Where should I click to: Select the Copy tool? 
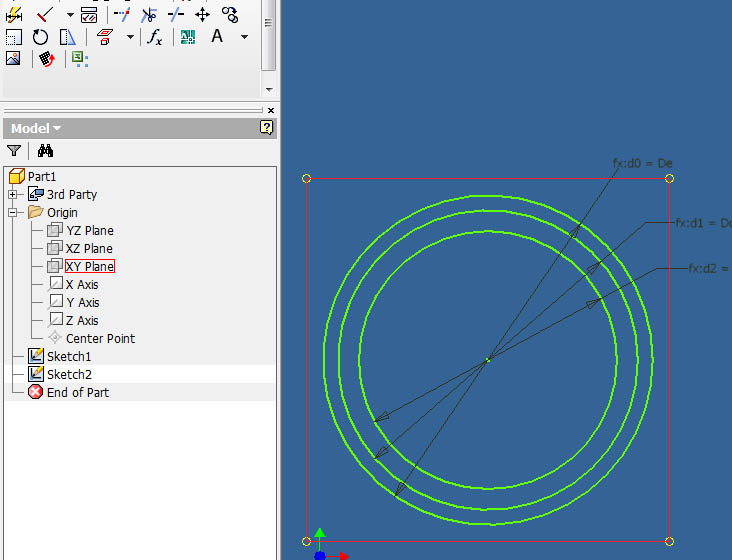230,15
